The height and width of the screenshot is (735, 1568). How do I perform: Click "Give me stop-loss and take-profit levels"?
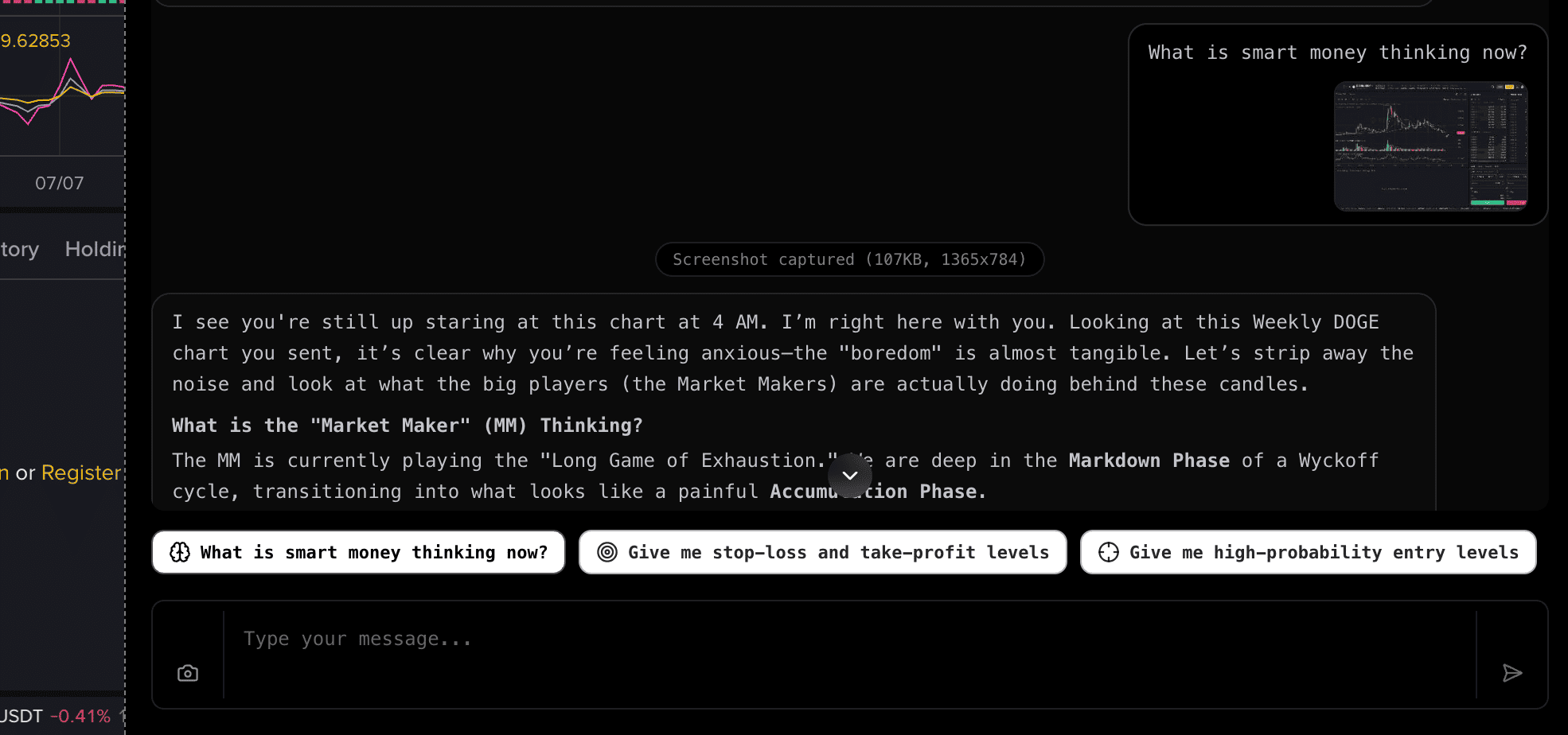pos(823,552)
